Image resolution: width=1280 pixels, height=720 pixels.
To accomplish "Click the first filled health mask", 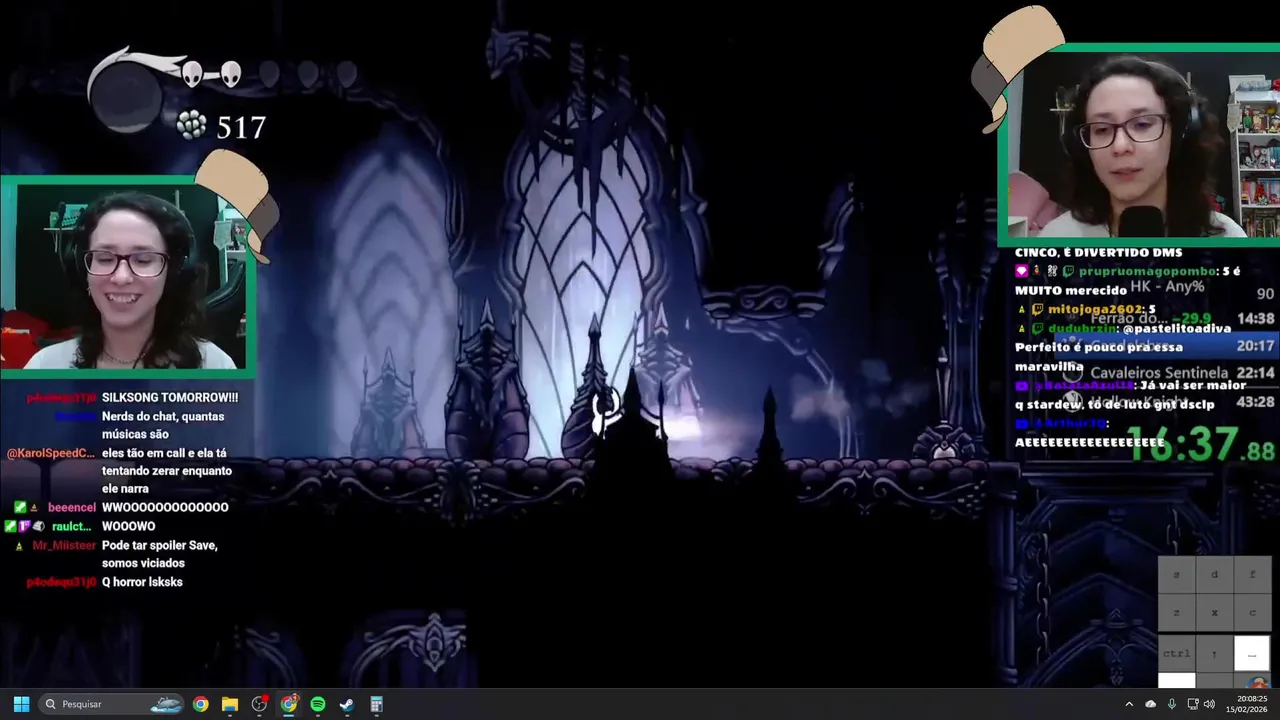I will tap(192, 73).
